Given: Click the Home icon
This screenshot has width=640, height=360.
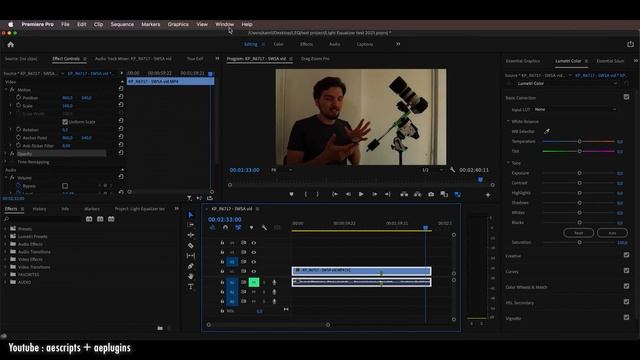Looking at the screenshot, I should click(x=11, y=44).
